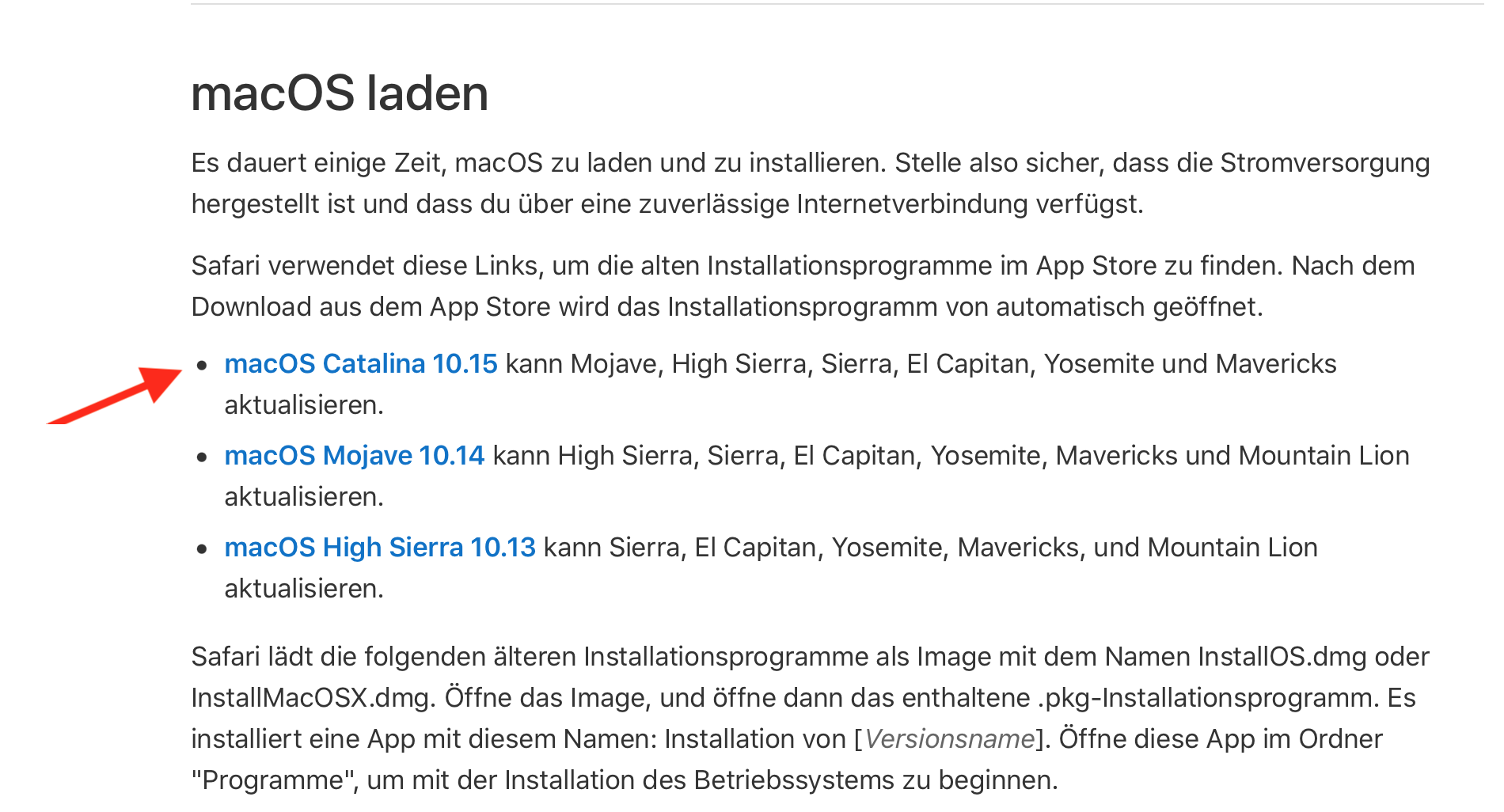The width and height of the screenshot is (1504, 812).
Task: Click the bullet before macOS High Sierra
Action: coord(203,549)
